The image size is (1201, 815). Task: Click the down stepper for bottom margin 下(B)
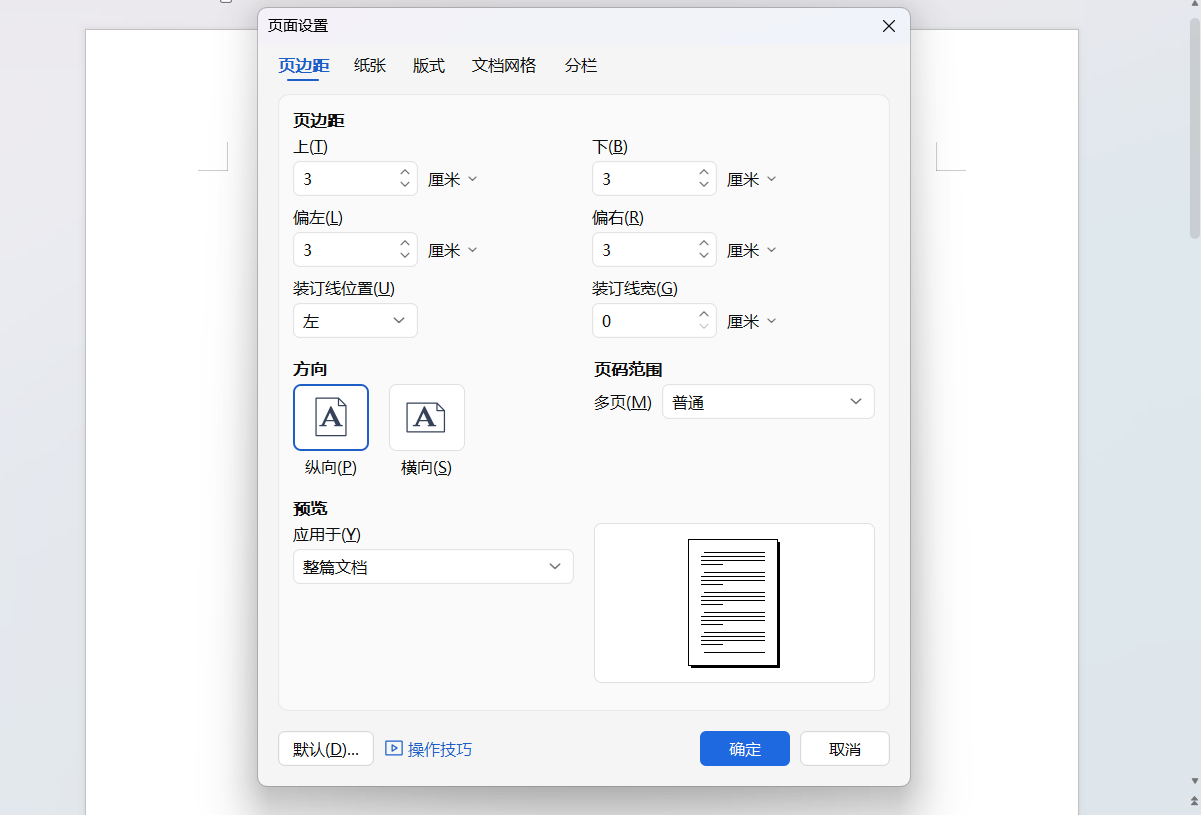click(703, 185)
